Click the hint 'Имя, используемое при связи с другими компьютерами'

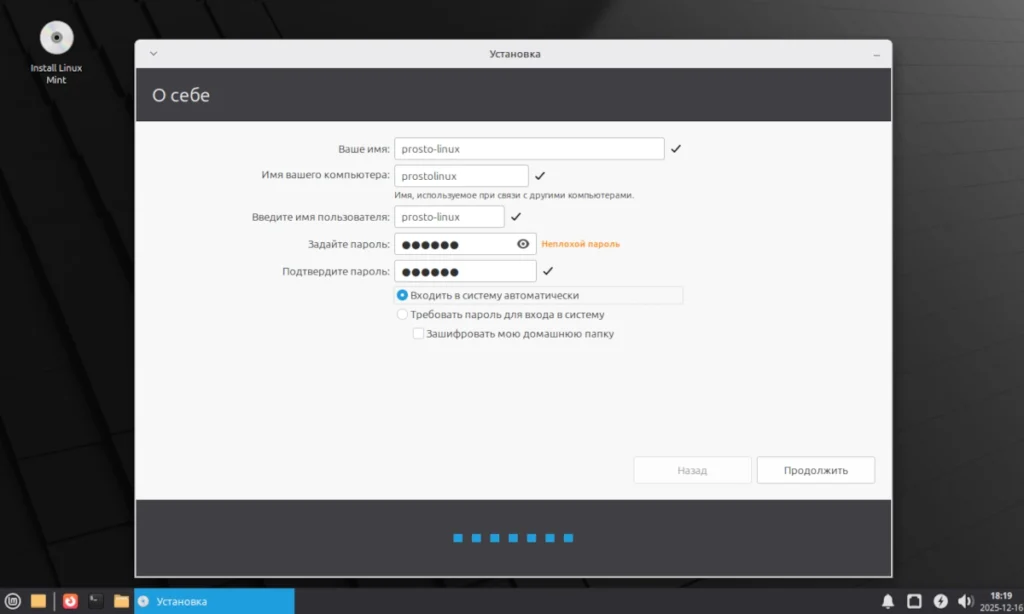(x=514, y=195)
